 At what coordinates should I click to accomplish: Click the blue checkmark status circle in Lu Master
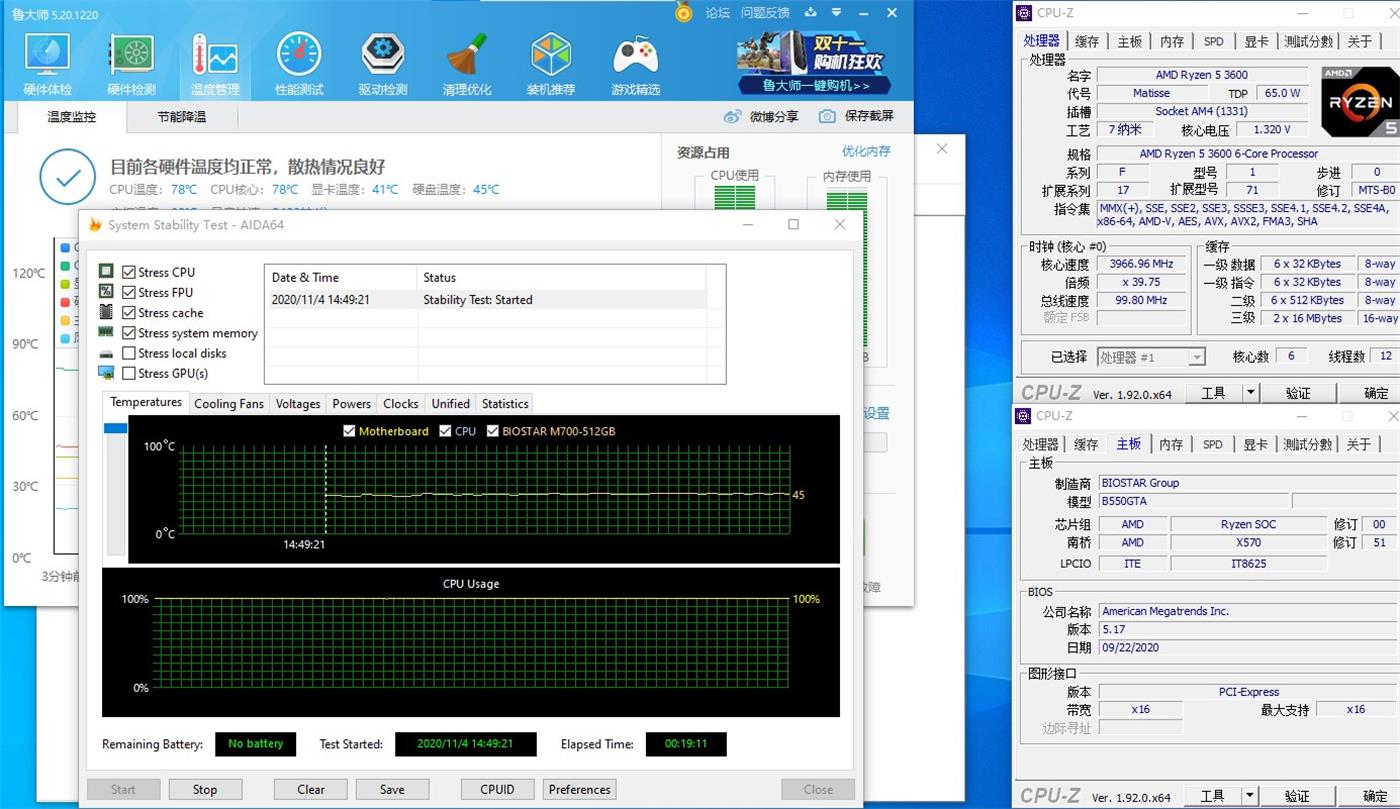67,178
